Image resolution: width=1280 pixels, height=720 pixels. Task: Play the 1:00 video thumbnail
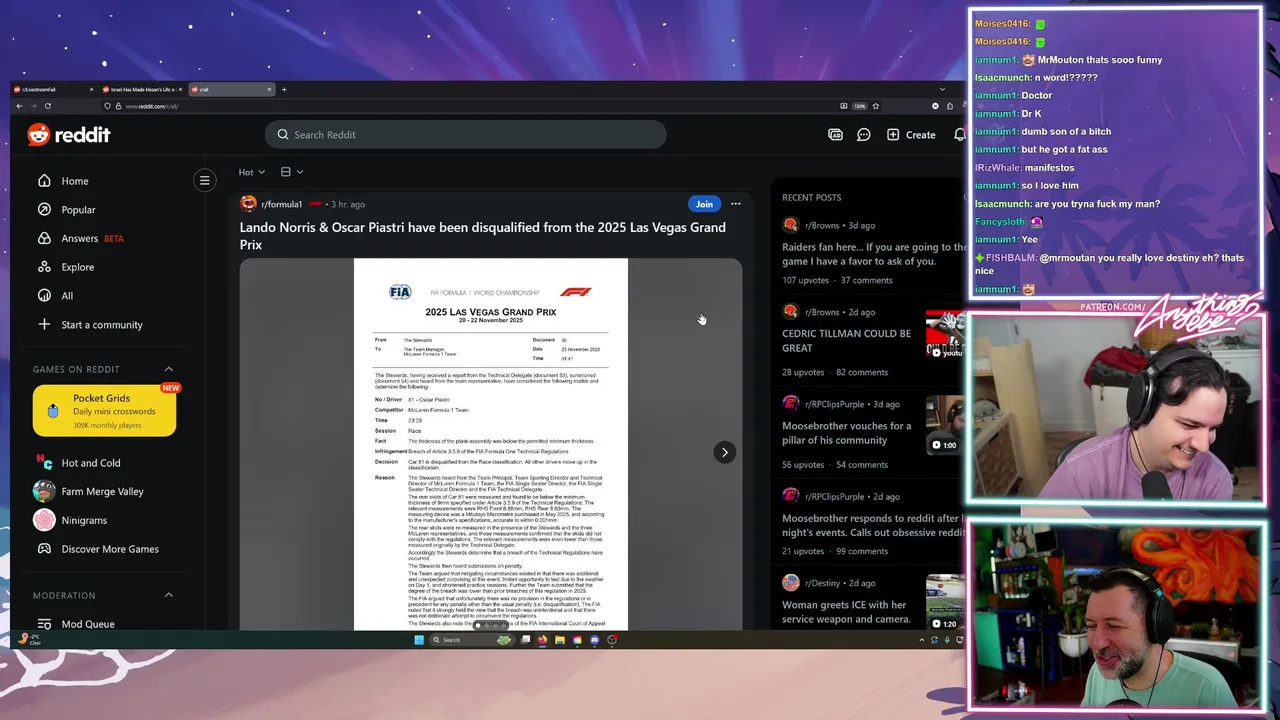(x=945, y=425)
